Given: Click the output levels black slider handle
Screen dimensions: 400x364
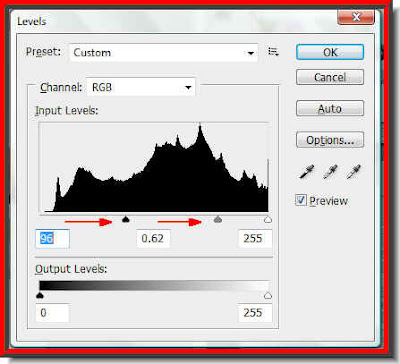Looking at the screenshot, I should coord(40,295).
